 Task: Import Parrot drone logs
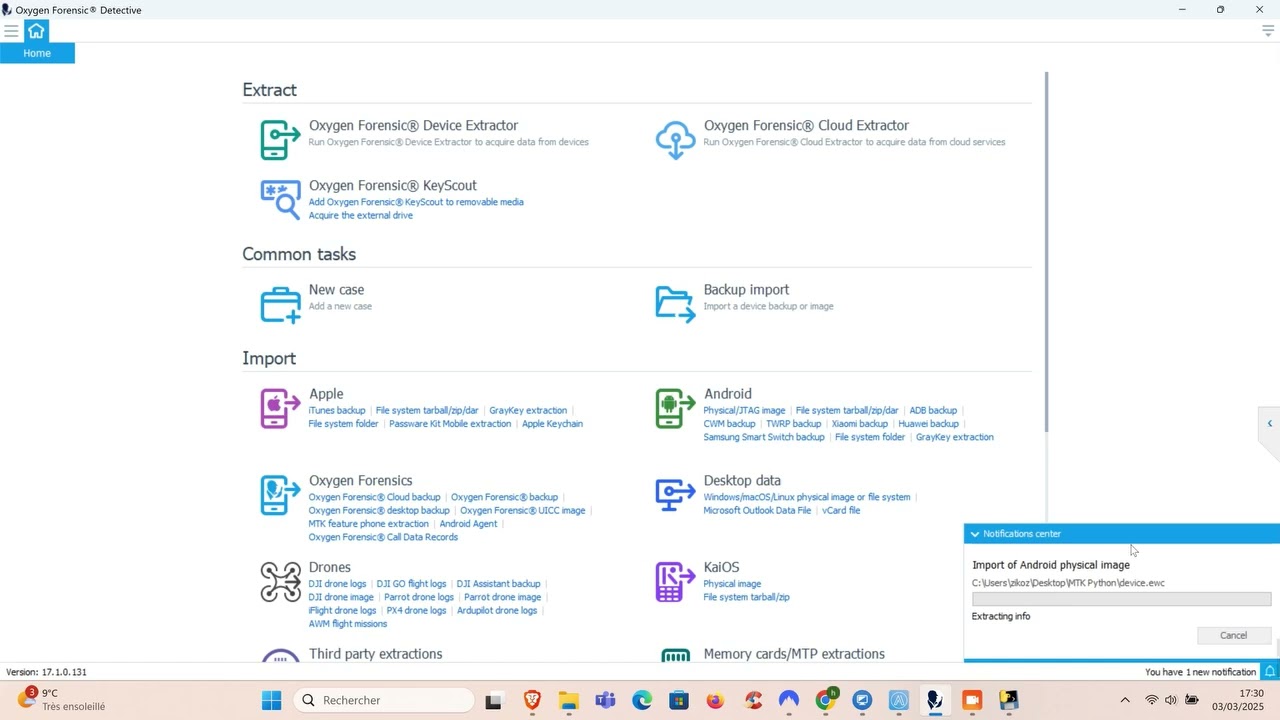[419, 597]
